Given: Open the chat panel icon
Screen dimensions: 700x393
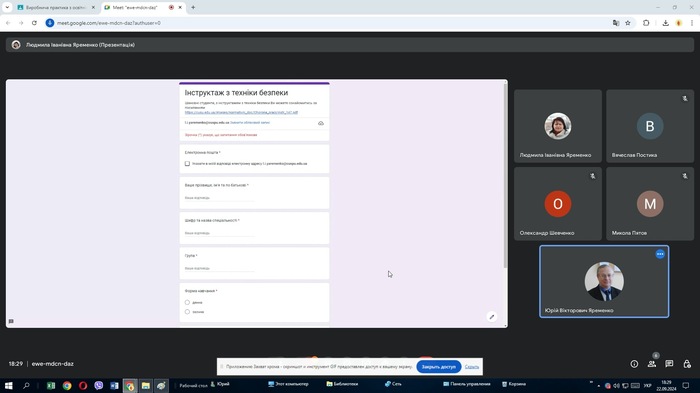Looking at the screenshot, I should (x=669, y=364).
